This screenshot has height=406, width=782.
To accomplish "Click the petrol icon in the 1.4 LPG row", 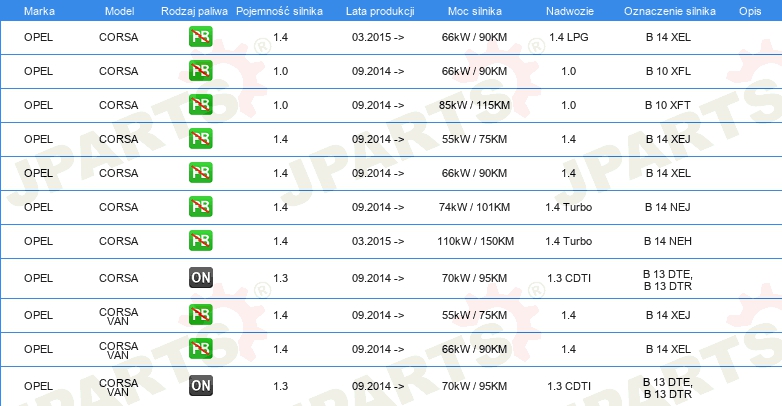I will (200, 37).
